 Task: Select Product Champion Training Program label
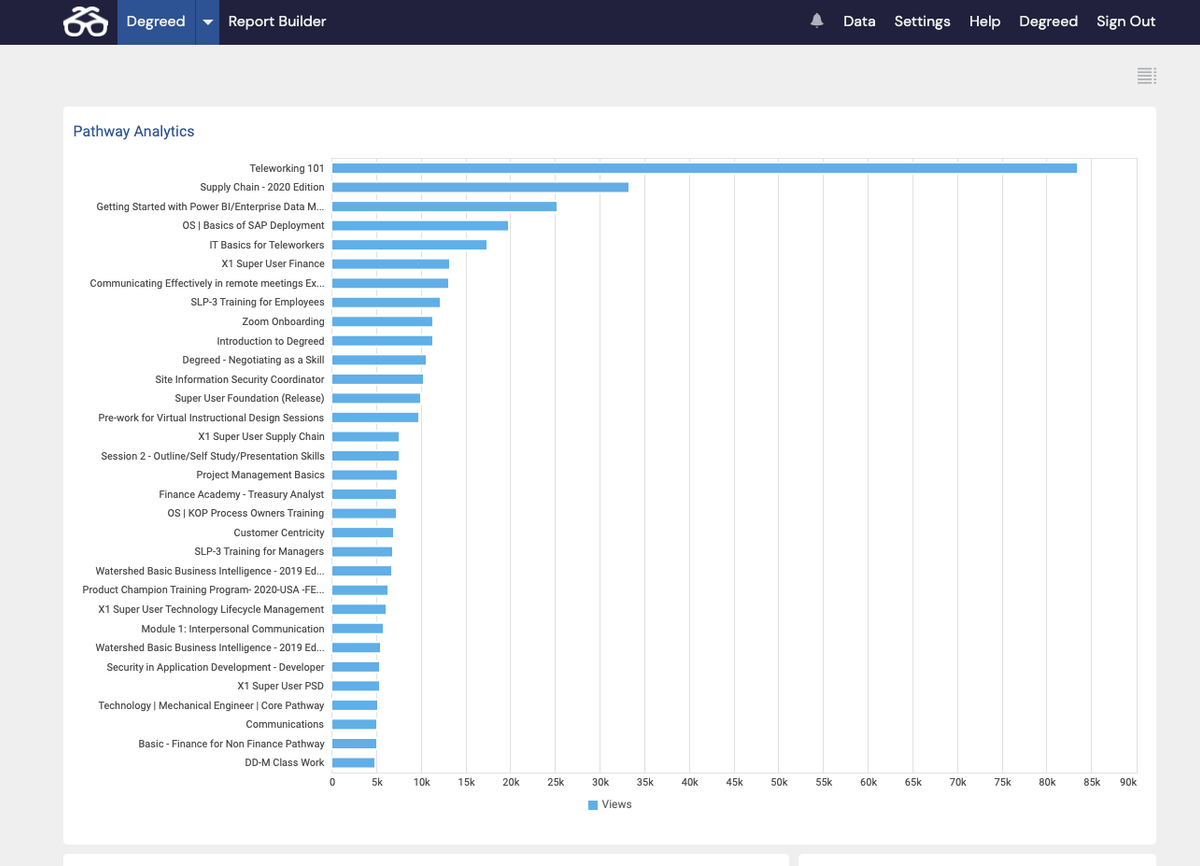pyautogui.click(x=203, y=590)
